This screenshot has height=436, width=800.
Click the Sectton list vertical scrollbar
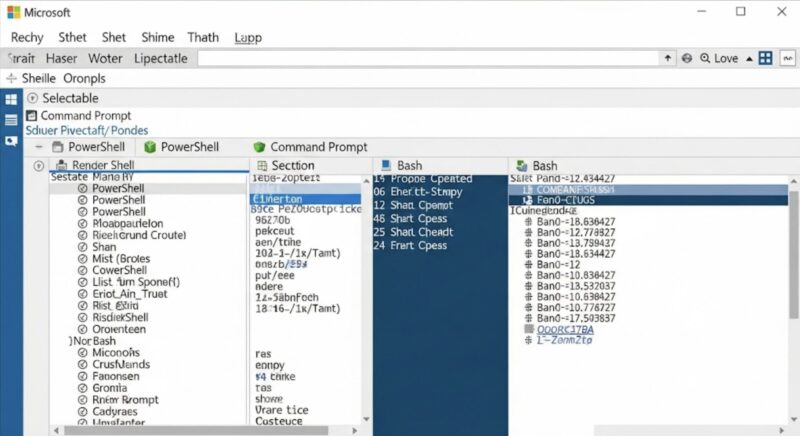coord(366,300)
